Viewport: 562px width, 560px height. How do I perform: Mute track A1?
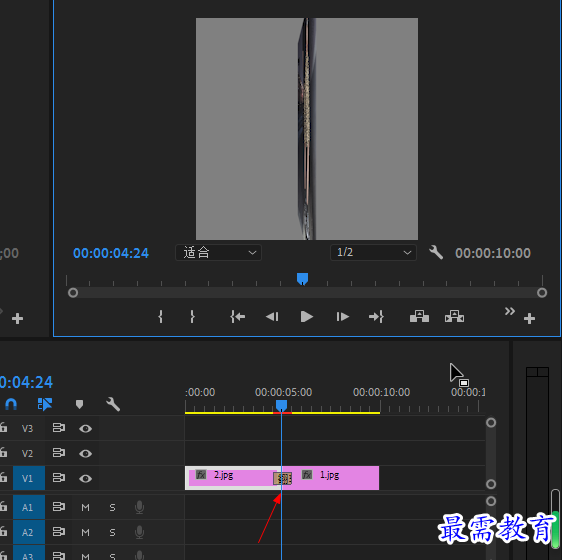[85, 507]
